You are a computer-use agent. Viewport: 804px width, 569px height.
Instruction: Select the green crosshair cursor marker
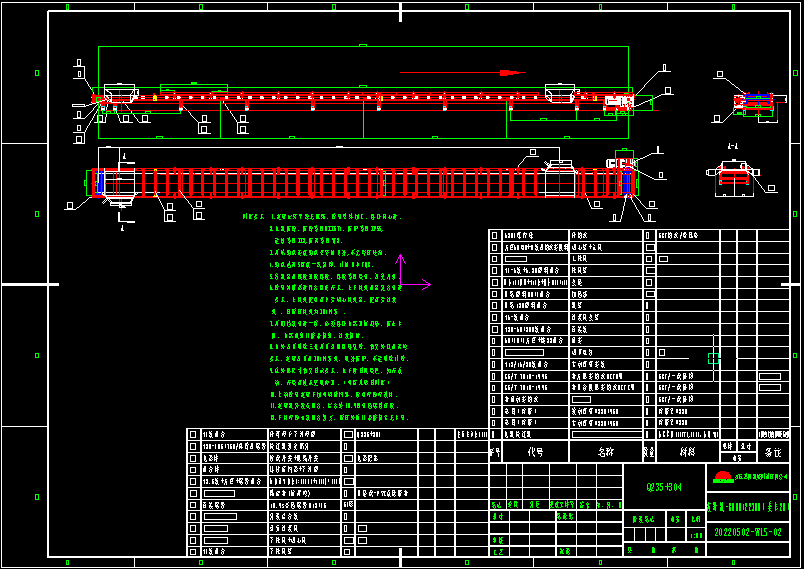coord(713,358)
